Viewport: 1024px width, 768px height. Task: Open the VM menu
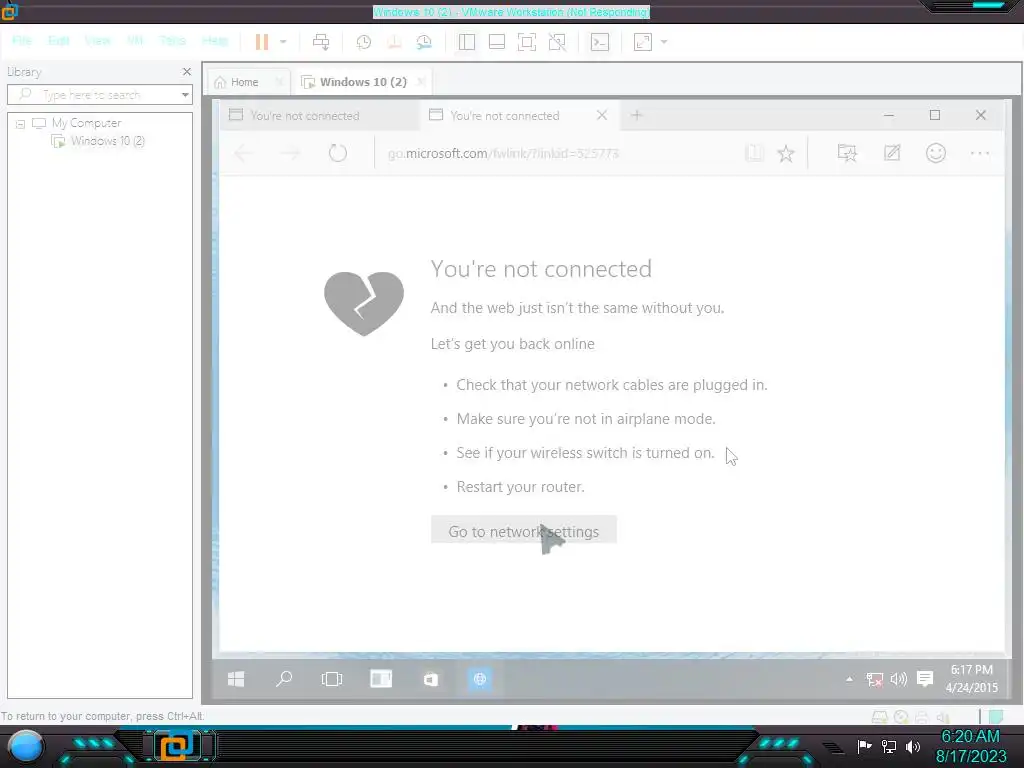[x=135, y=41]
